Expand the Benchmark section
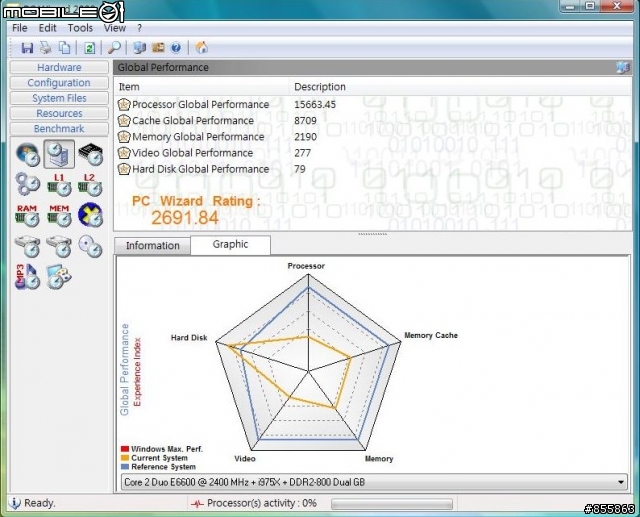Viewport: 640px width, 517px height. [x=59, y=129]
